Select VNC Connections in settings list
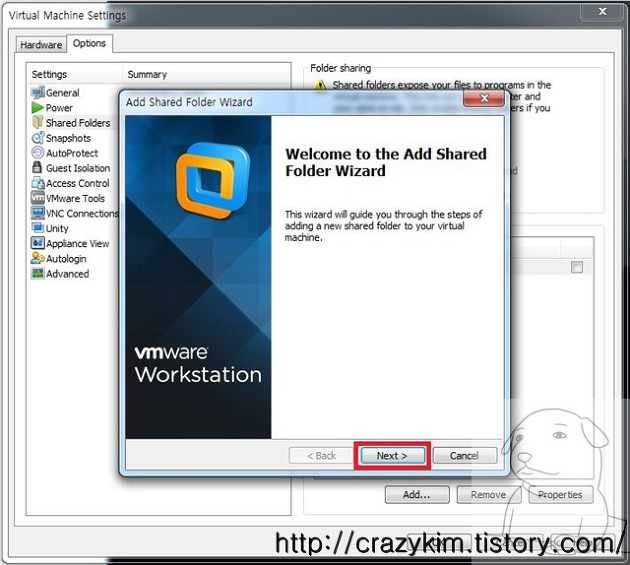Screen dimensions: 630x565 click(x=82, y=213)
